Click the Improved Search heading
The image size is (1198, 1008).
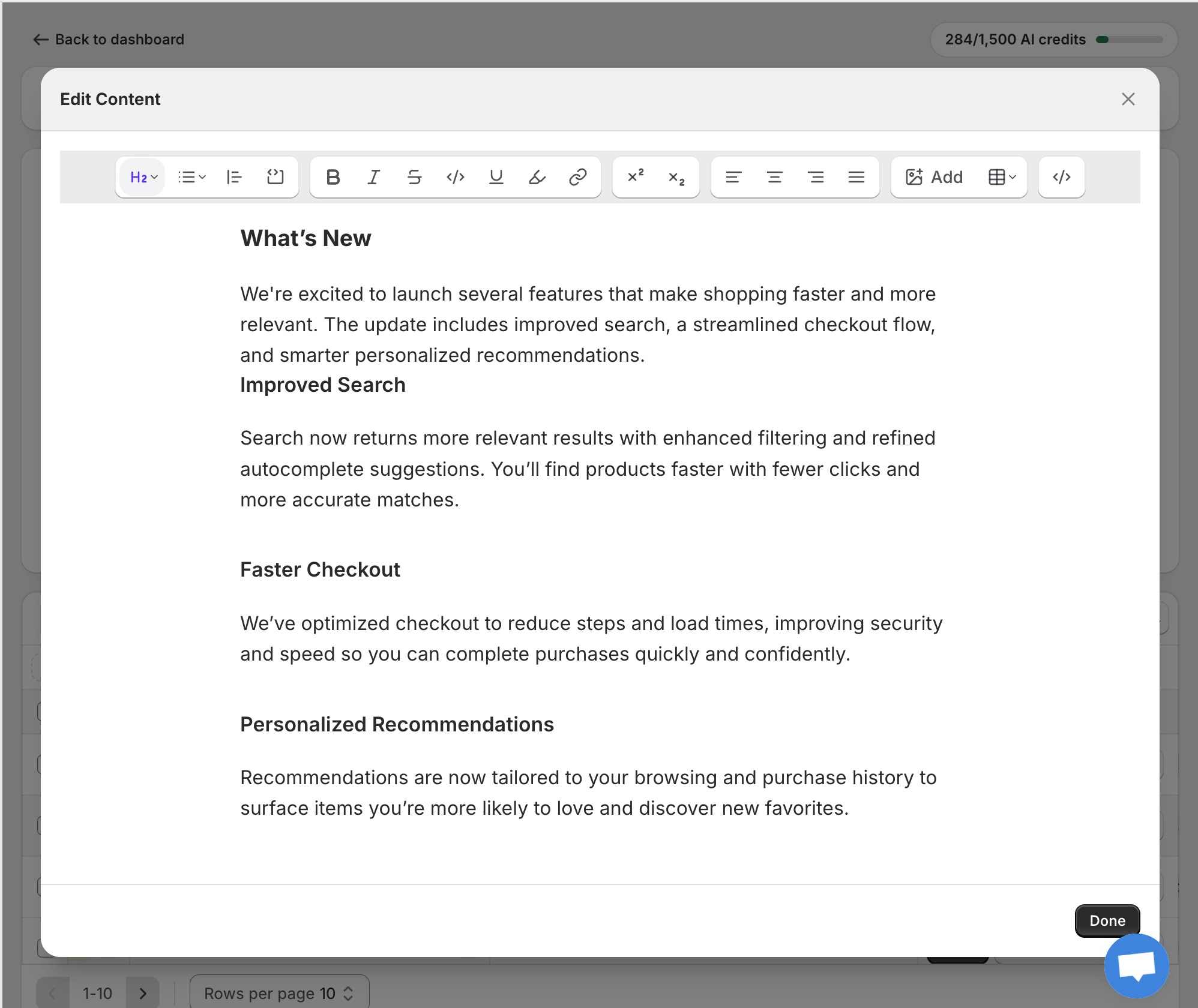click(x=323, y=385)
